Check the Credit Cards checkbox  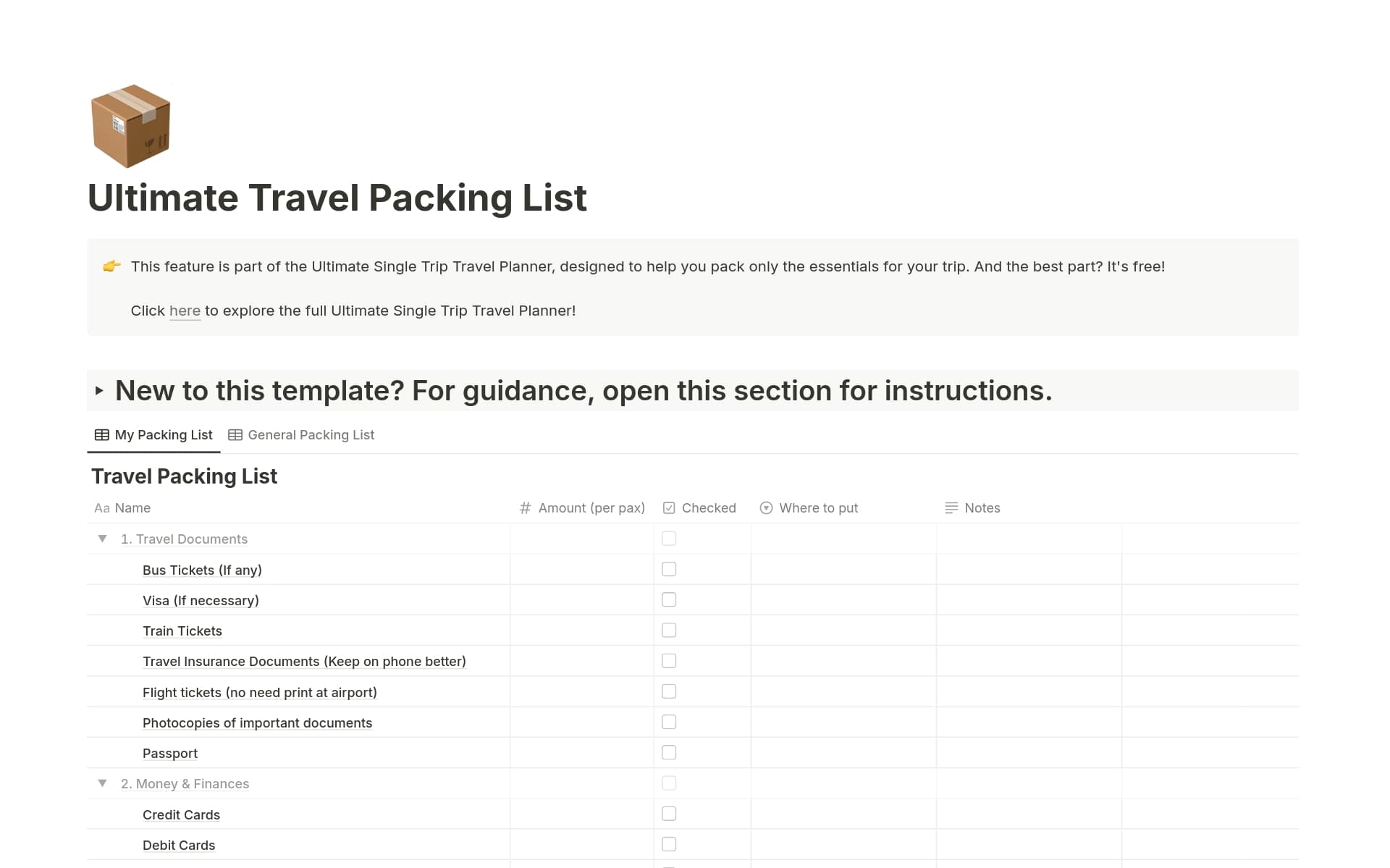[668, 813]
